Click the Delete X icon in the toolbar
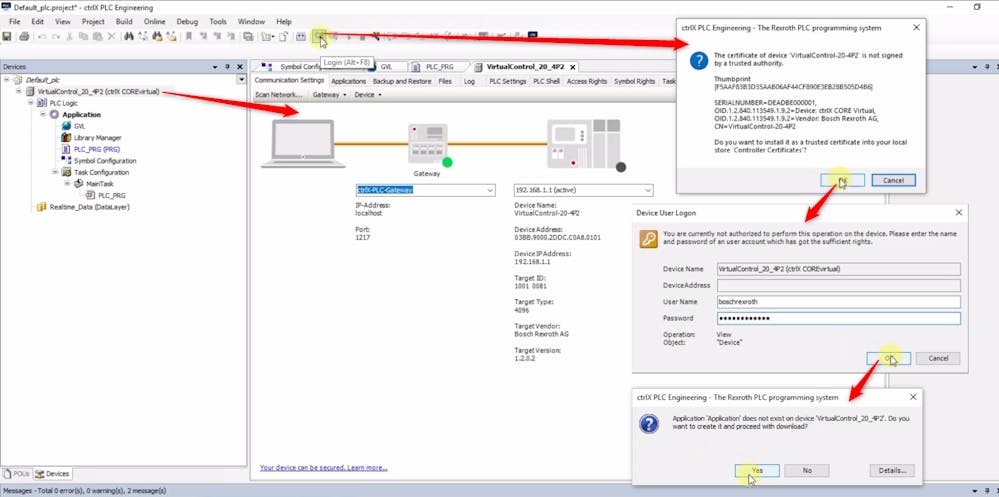 coord(111,36)
